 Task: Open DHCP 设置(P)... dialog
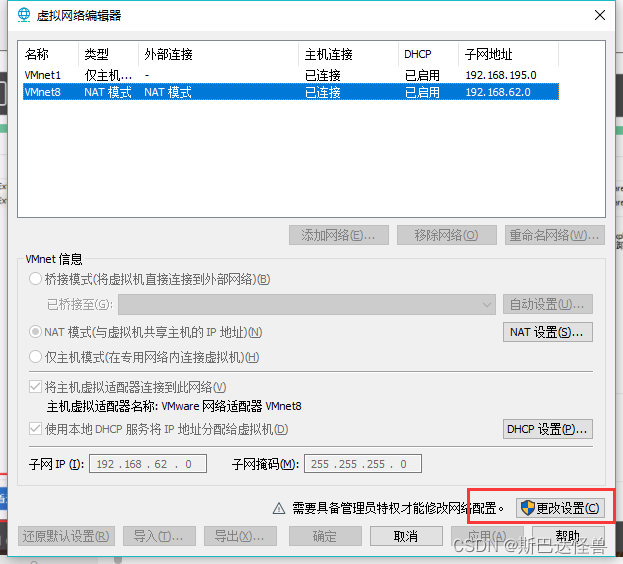click(x=548, y=429)
